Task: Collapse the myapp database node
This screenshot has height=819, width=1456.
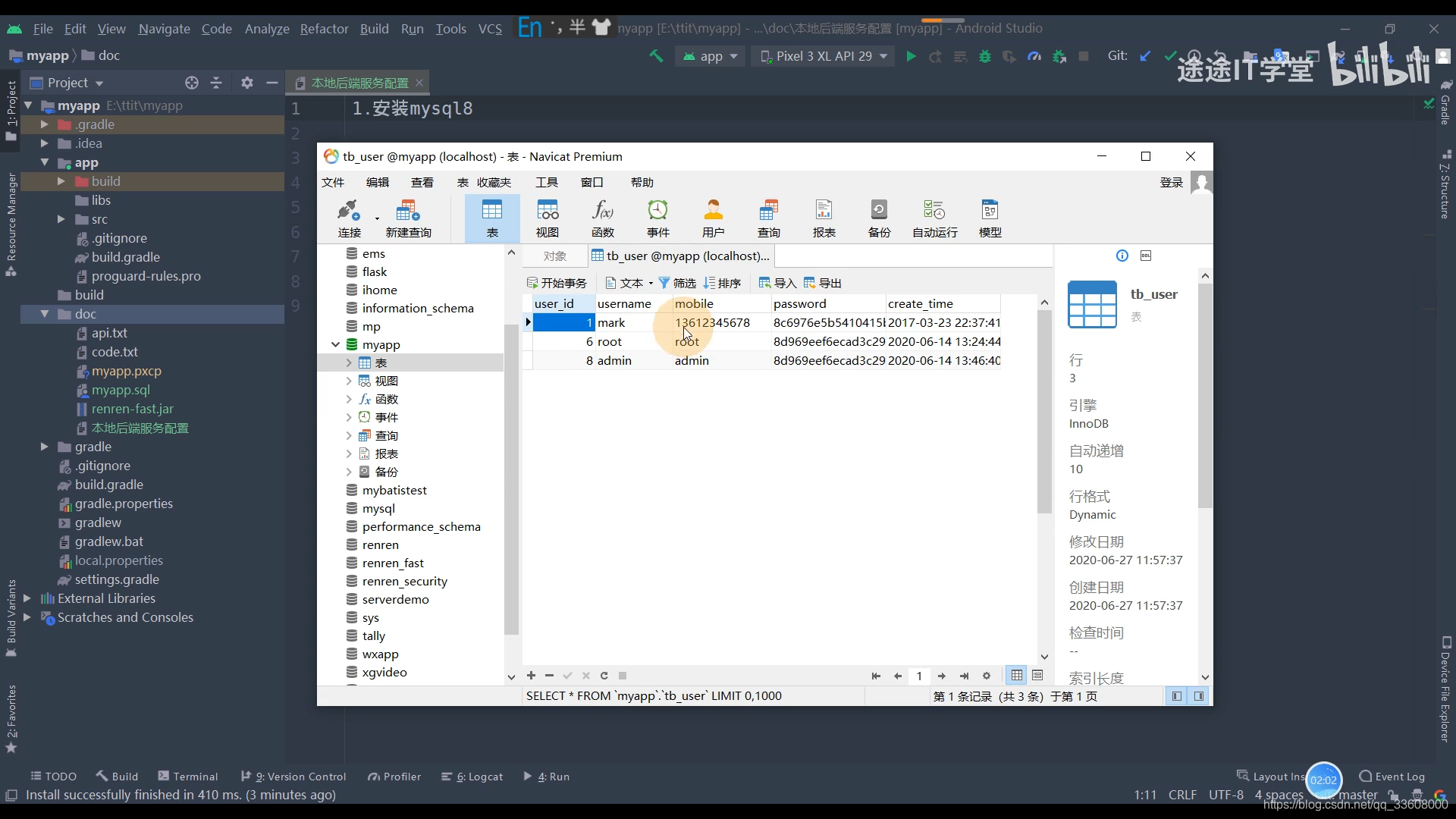Action: click(335, 344)
